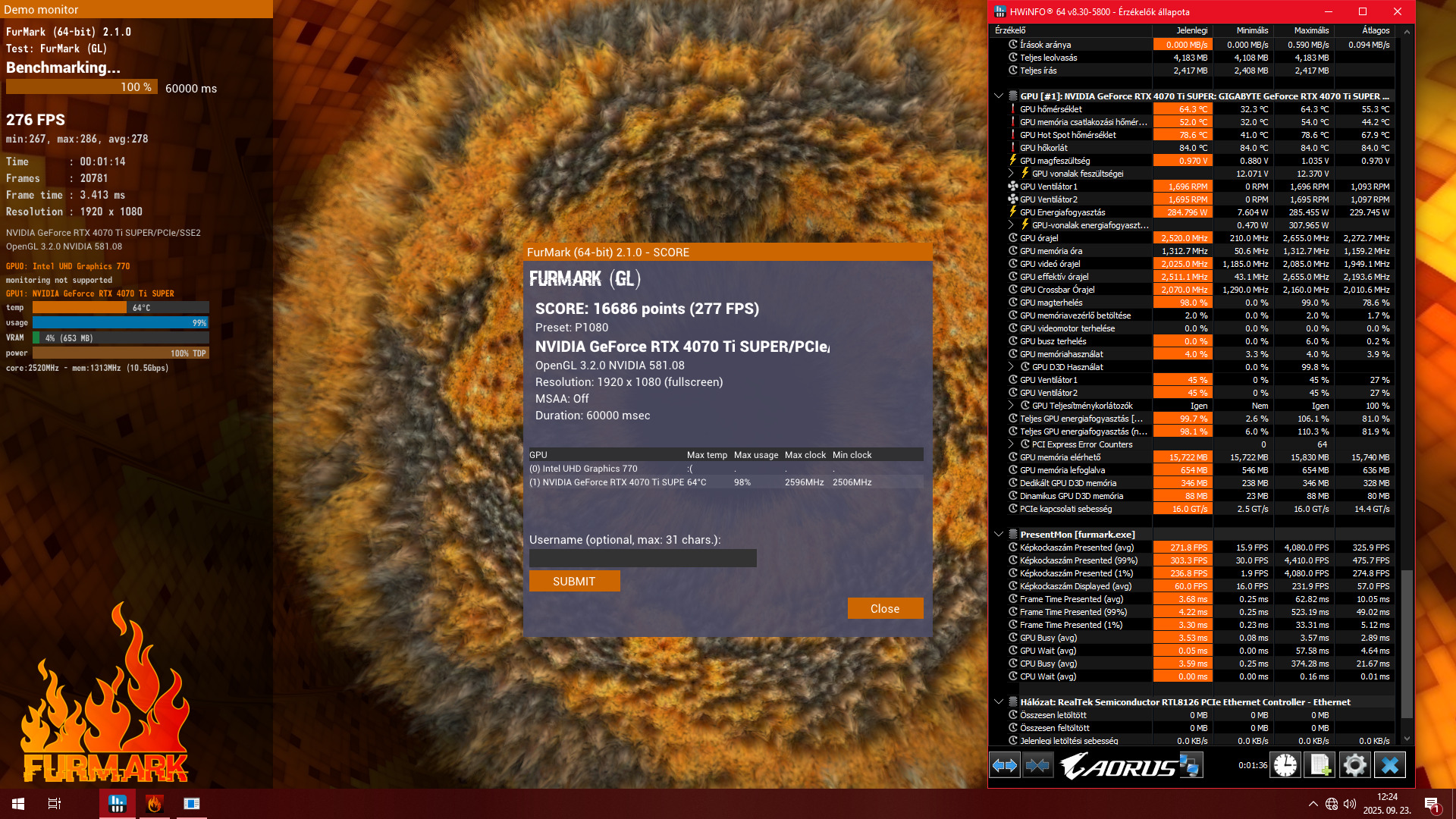Viewport: 1456px width, 819px height.
Task: Expand GPU vonalak feszültségei sub-items
Action: click(1011, 174)
